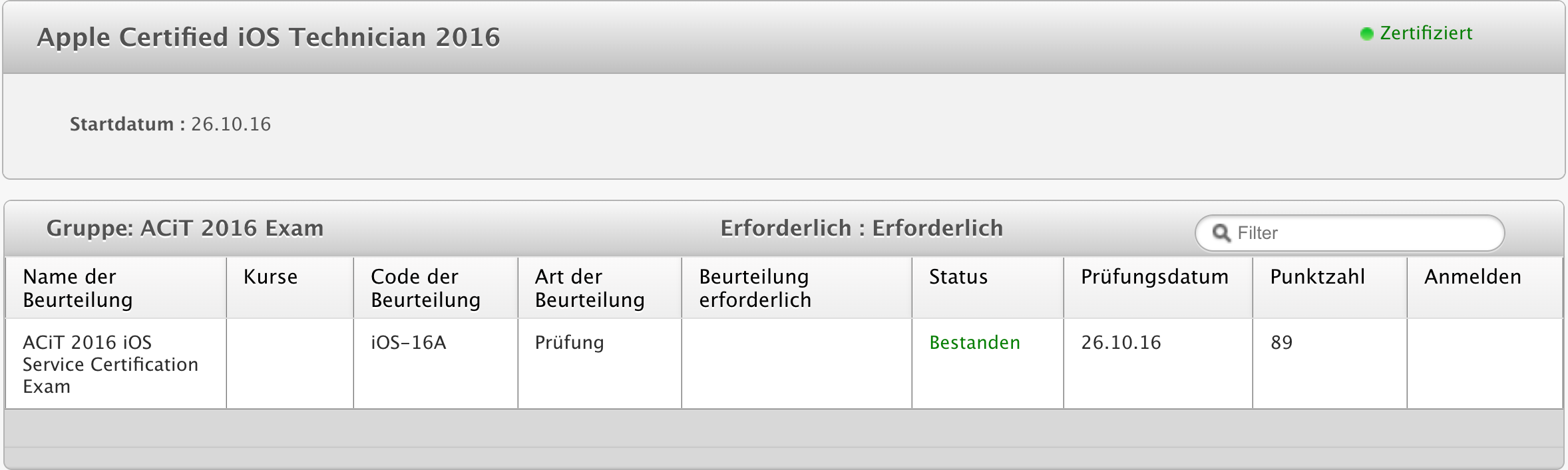This screenshot has height=470, width=1568.
Task: Click the Zertifiziert status label
Action: click(x=1426, y=33)
